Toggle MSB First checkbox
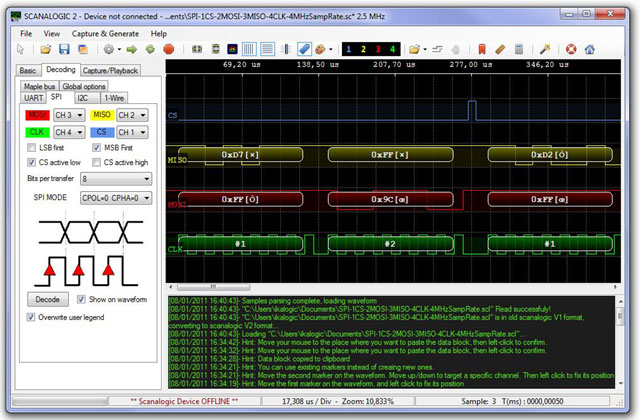The height and width of the screenshot is (420, 640). (96, 147)
